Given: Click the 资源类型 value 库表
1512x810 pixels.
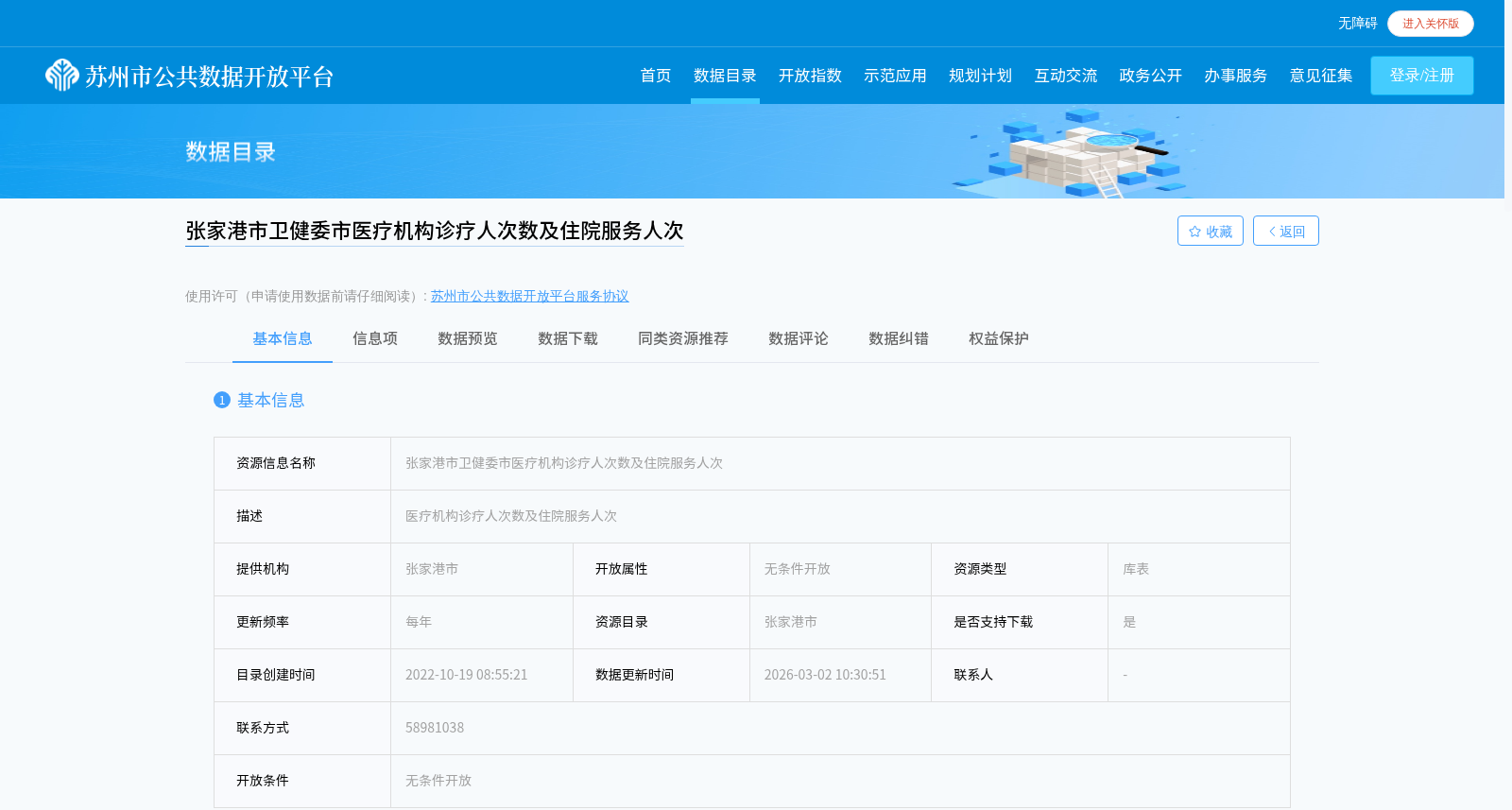Looking at the screenshot, I should click(x=1136, y=569).
